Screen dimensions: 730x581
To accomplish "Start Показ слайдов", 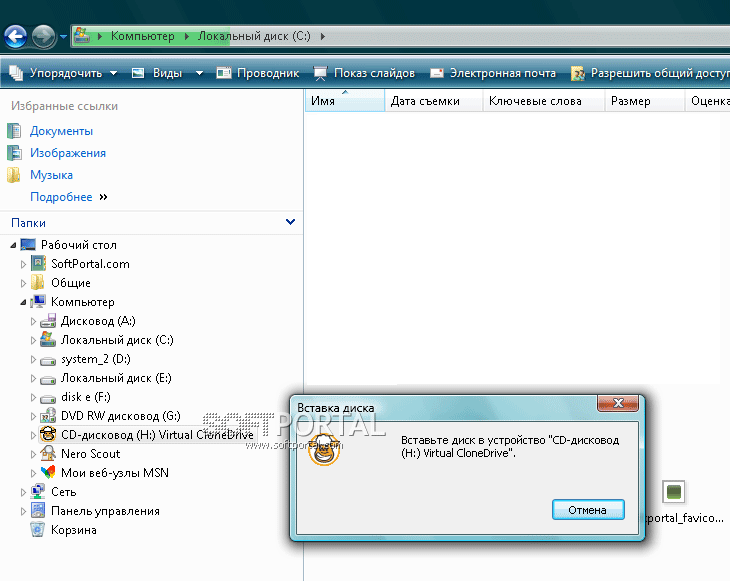I will (x=374, y=73).
